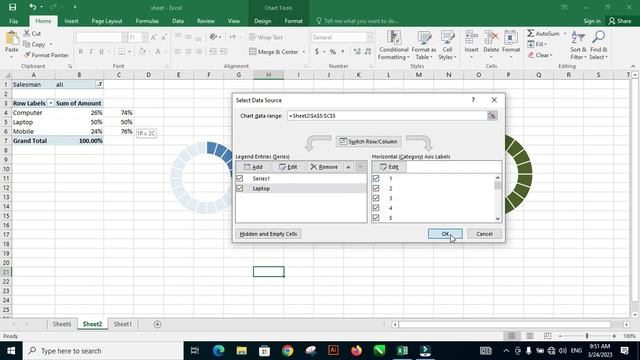Open the Row Labels filter dropdown
The width and height of the screenshot is (640, 360).
51,103
